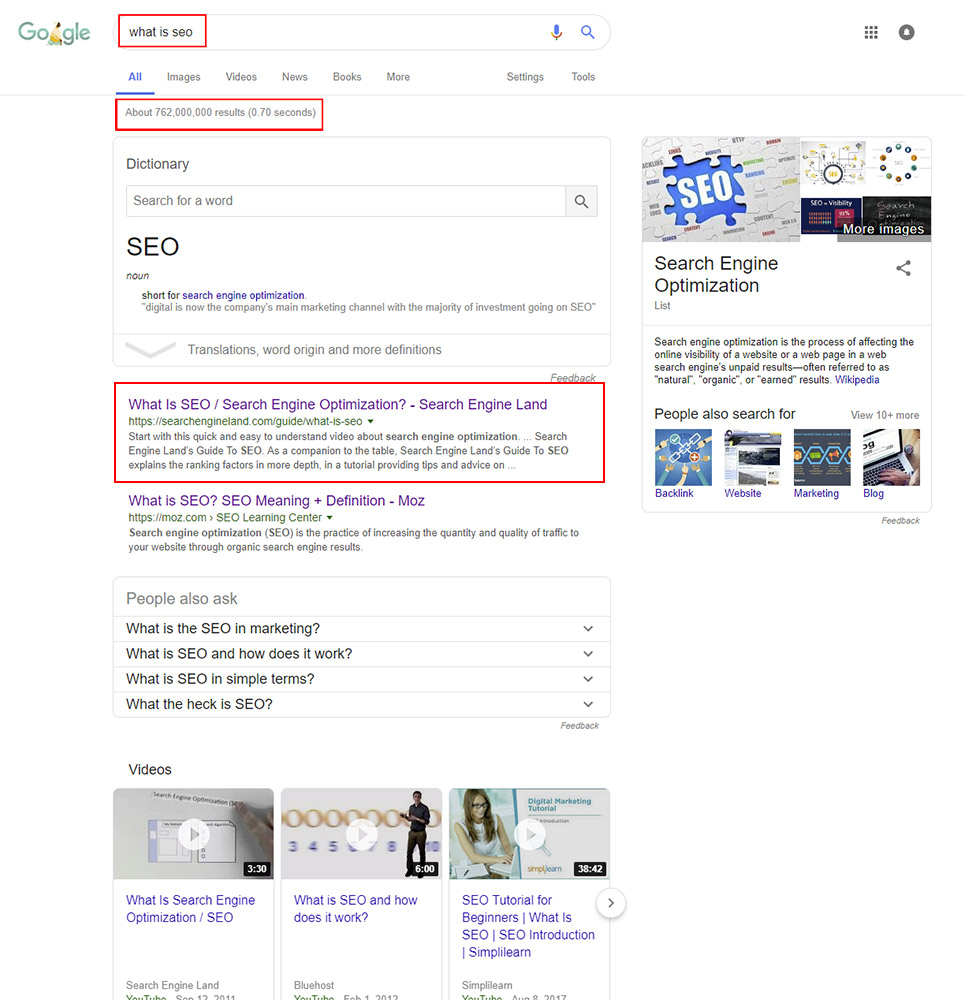Play the 'What Is Search Engine Optimization' video
The image size is (965, 1000).
pyautogui.click(x=193, y=834)
